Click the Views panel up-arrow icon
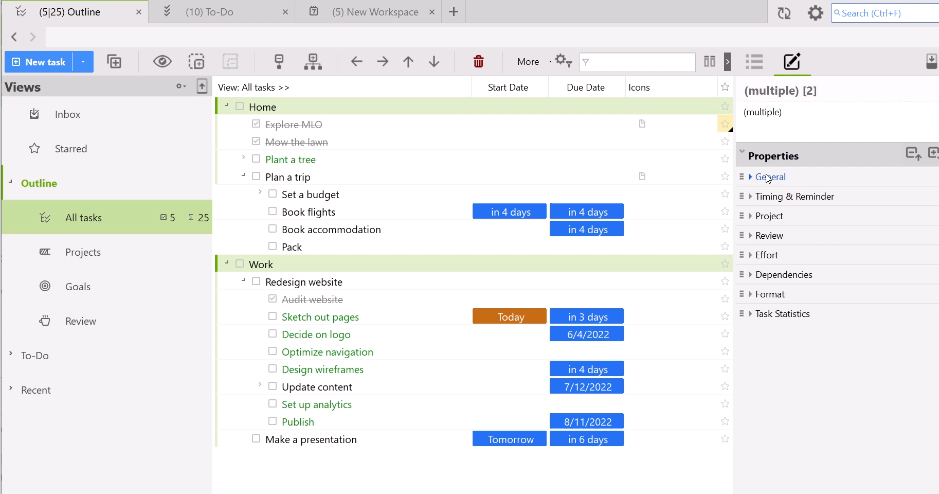Screen dimensions: 939x494 click(202, 86)
